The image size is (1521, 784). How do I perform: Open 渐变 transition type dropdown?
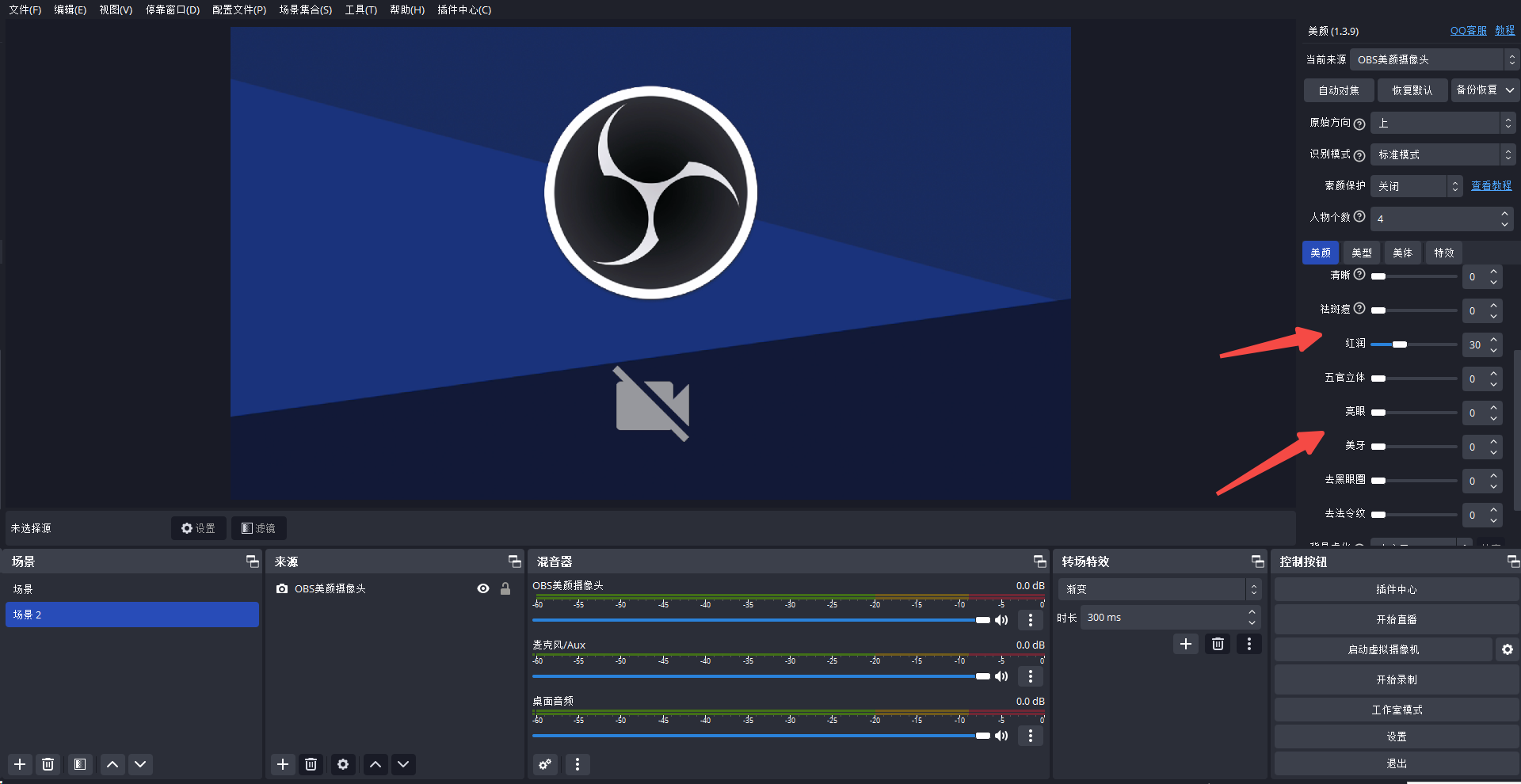click(1159, 589)
